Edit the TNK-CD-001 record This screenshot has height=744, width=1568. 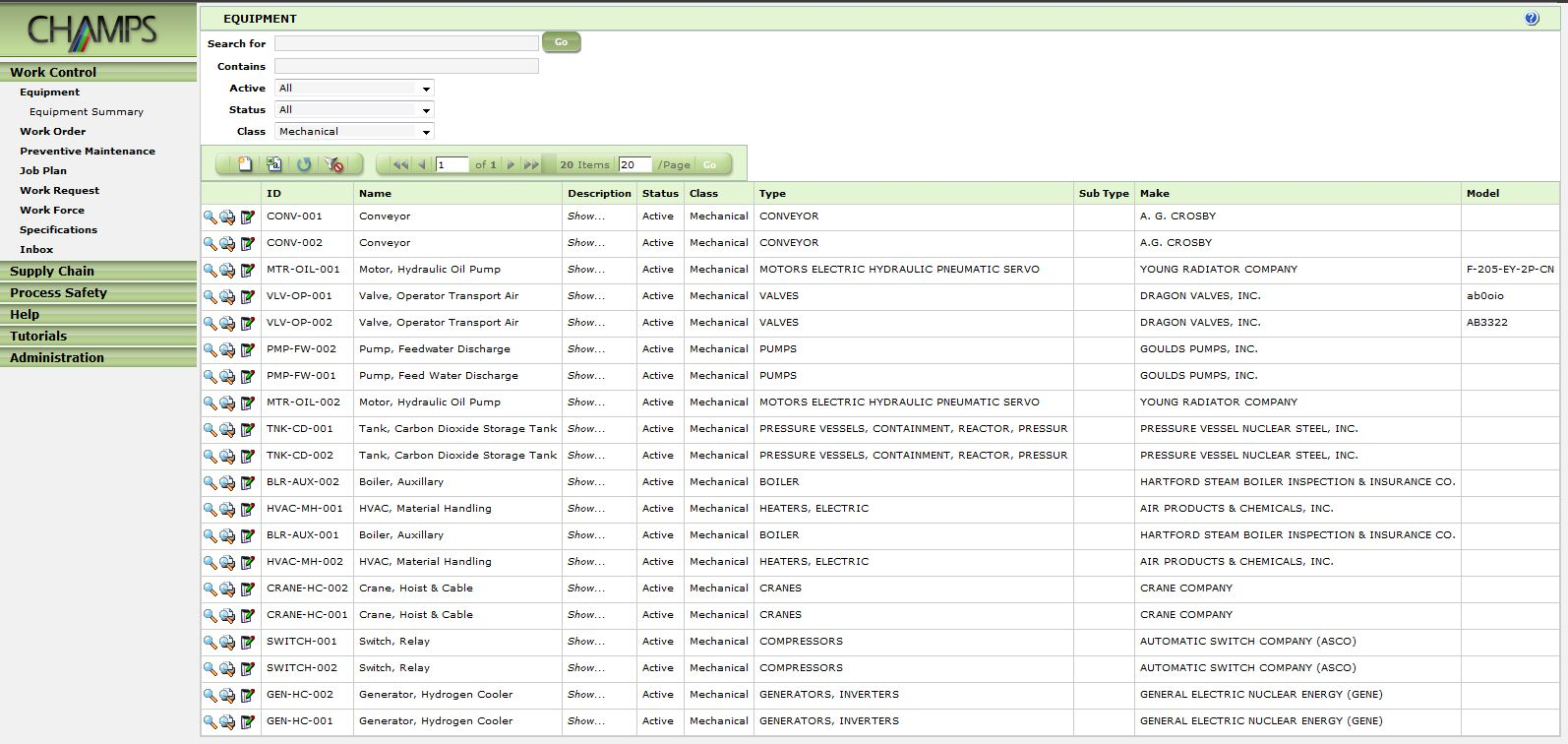(247, 429)
